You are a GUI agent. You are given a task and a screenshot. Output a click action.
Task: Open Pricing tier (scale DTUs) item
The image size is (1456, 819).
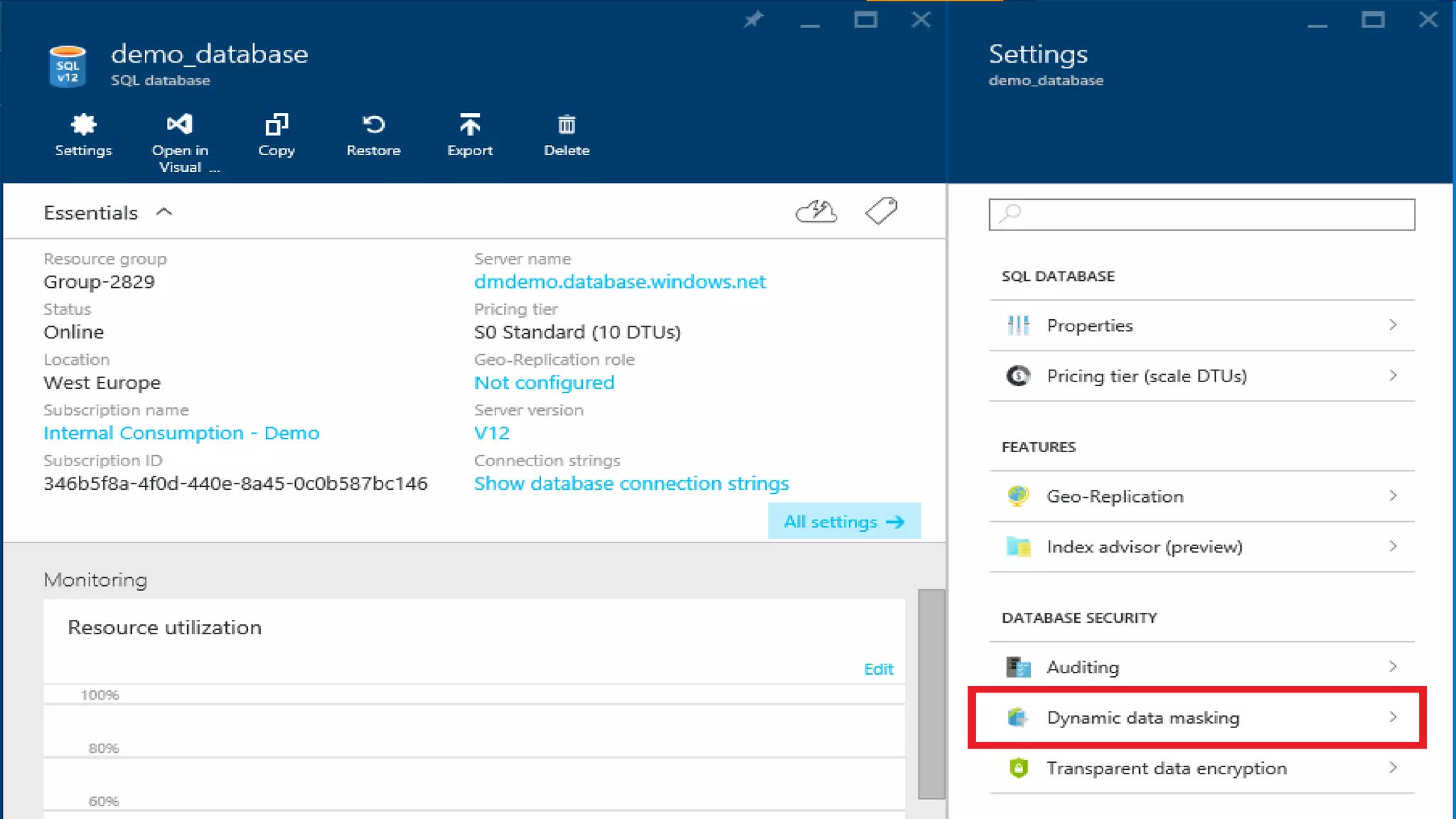coord(1201,376)
